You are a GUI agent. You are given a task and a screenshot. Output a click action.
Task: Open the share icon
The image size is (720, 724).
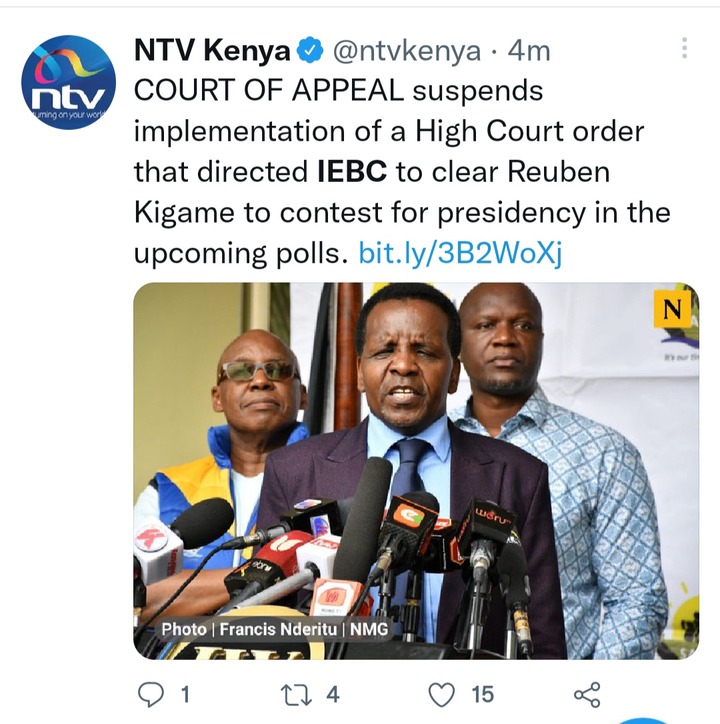pos(587,694)
